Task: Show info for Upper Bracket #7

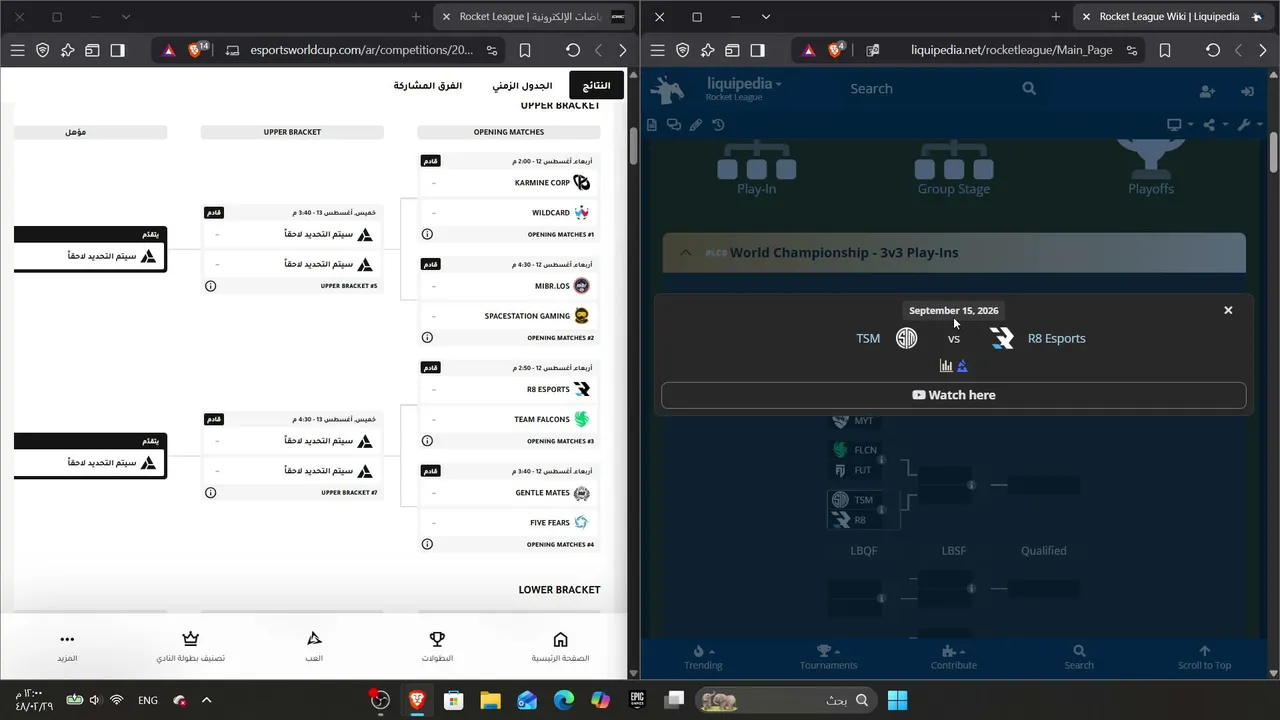Action: tap(210, 493)
